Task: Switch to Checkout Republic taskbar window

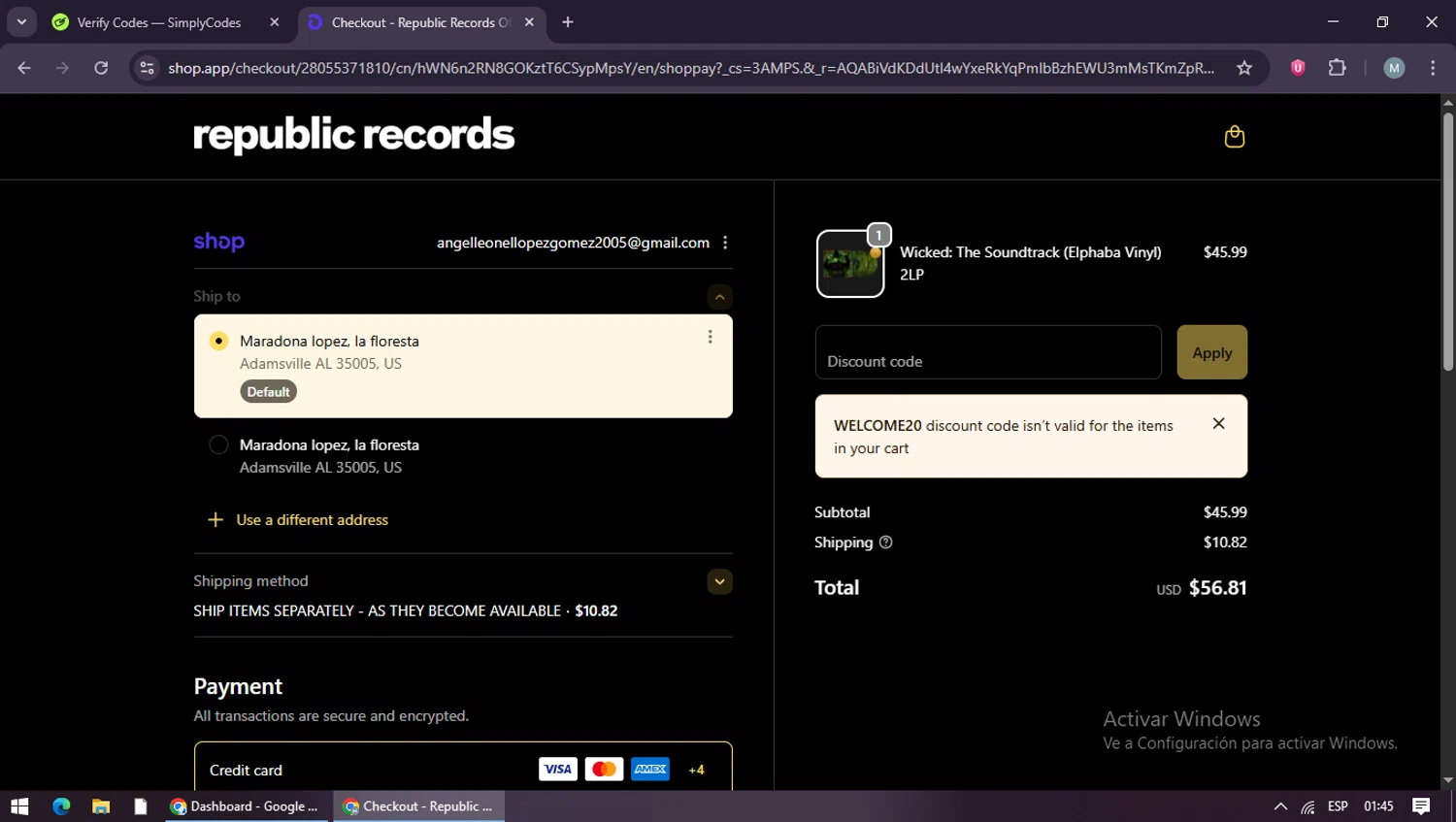Action: click(419, 806)
